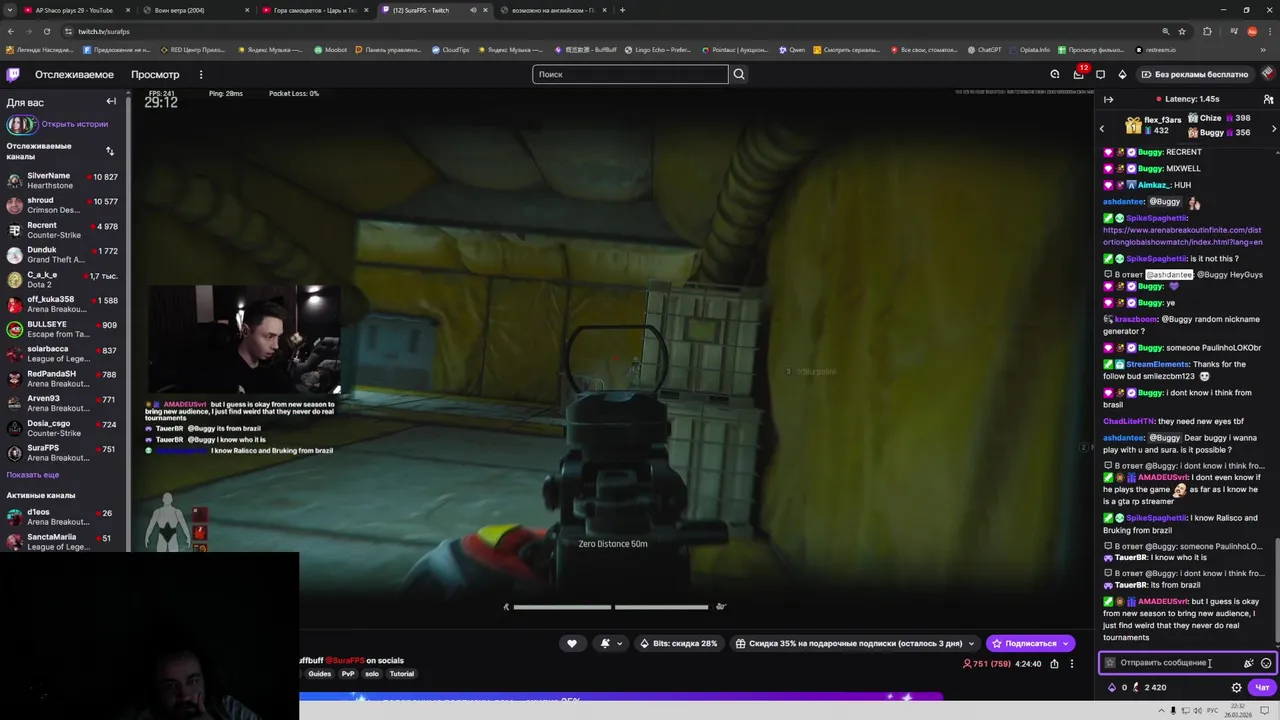
Task: Open solarbacca channel in sidebar
Action: pyautogui.click(x=64, y=354)
